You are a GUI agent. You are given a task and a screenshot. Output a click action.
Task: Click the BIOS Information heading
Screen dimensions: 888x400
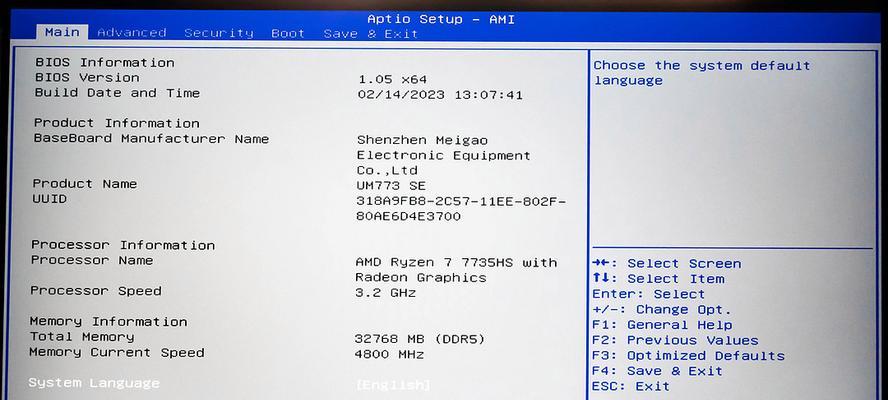click(x=105, y=62)
